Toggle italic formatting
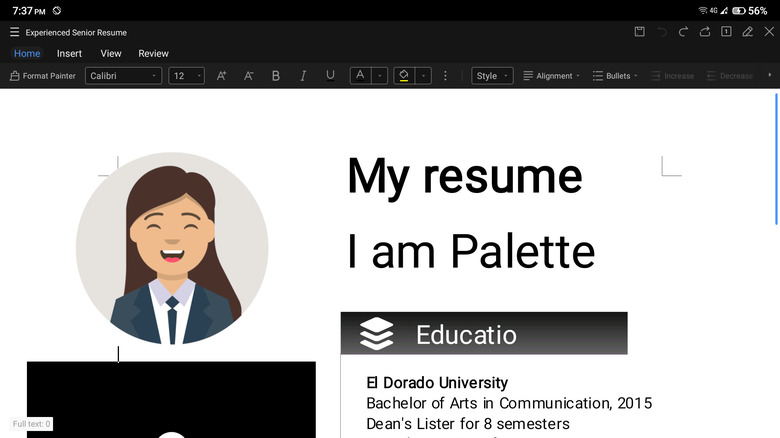Viewport: 780px width, 438px height. (303, 76)
